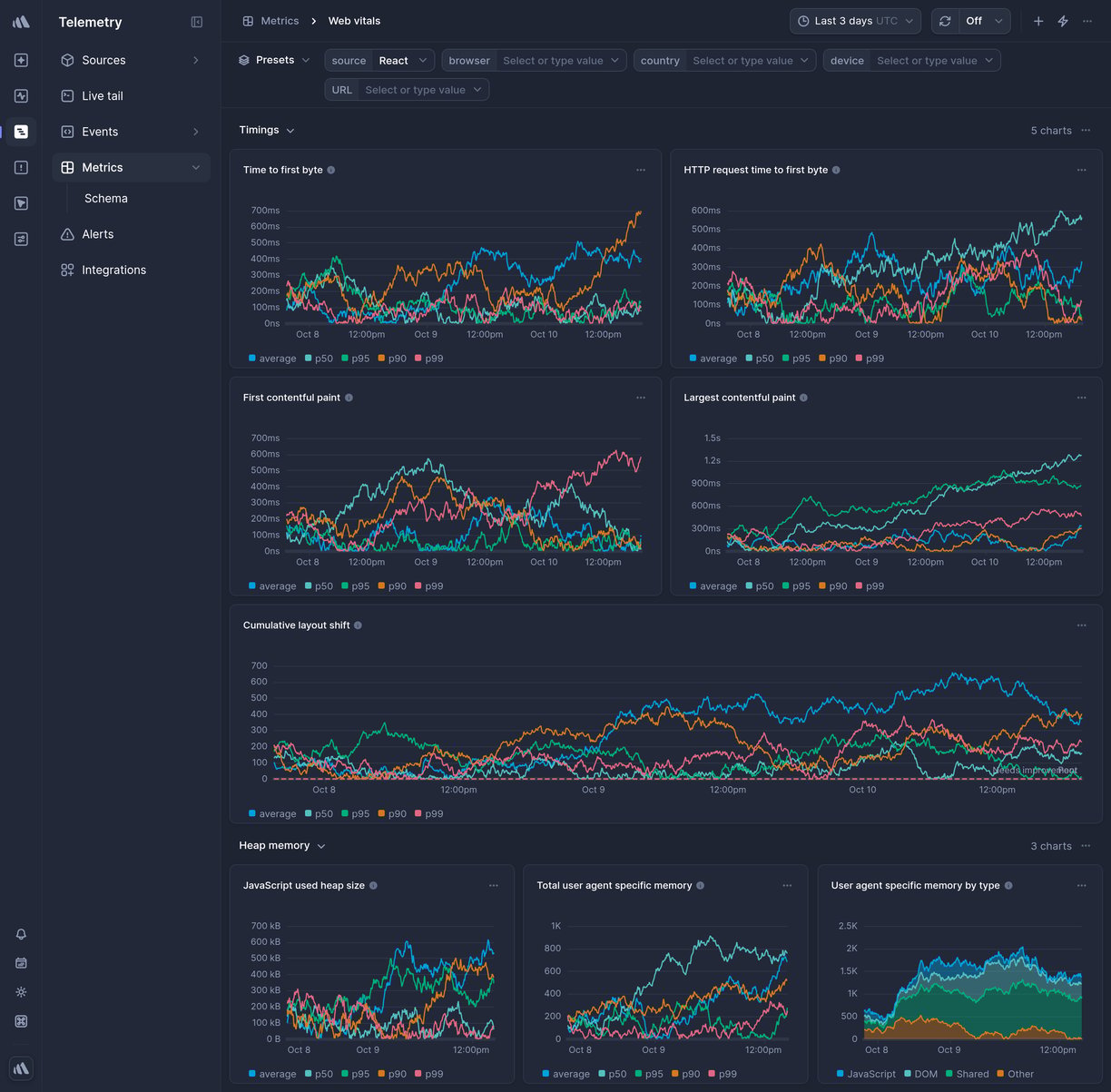
Task: Open the Presets dropdown
Action: [x=274, y=60]
